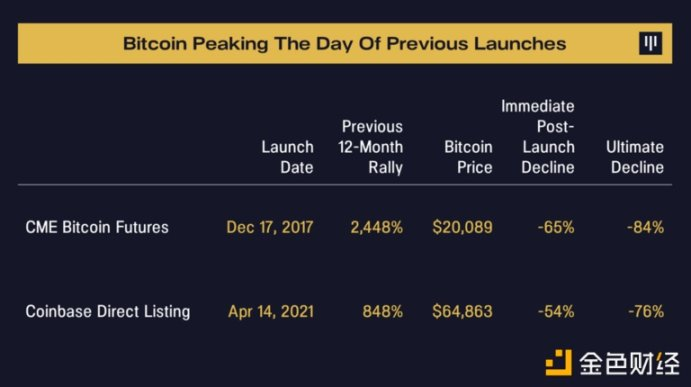Click the -84% ultimate decline value
691x387 pixels.
[646, 227]
